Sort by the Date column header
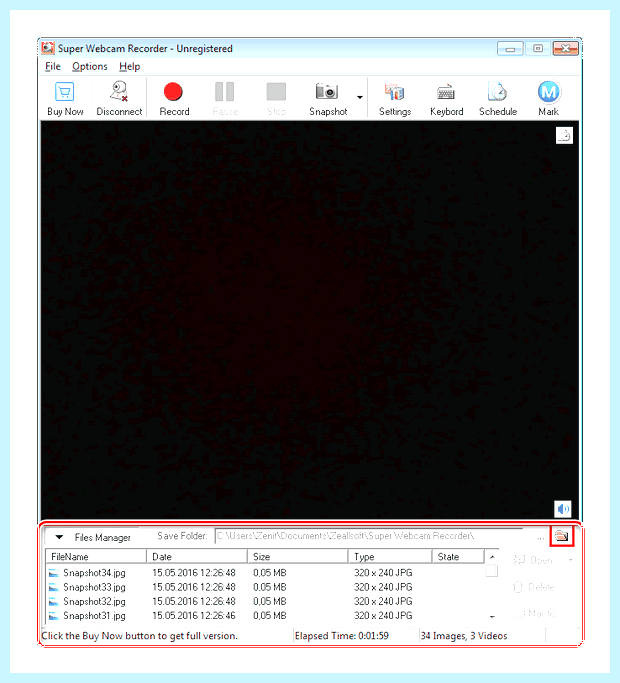Viewport: 620px width, 683px height. point(197,557)
